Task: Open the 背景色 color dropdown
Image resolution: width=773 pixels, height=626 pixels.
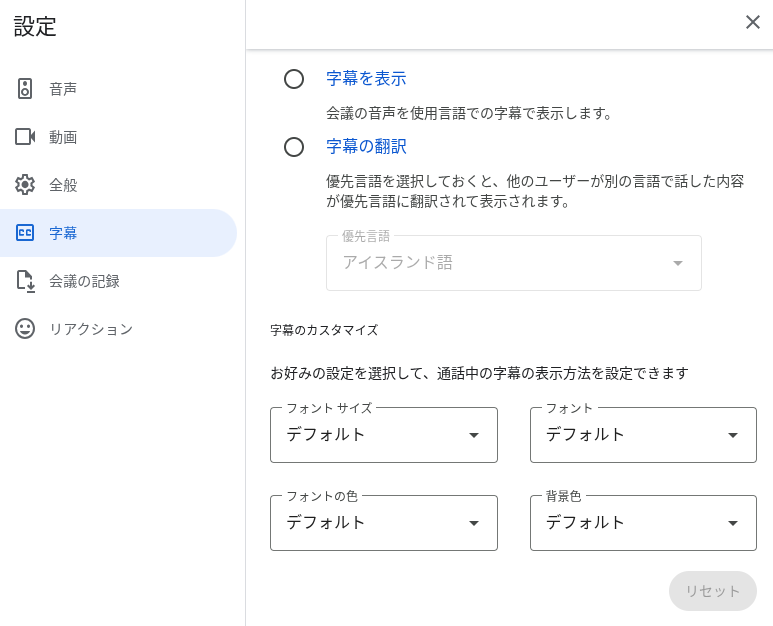Action: click(643, 522)
